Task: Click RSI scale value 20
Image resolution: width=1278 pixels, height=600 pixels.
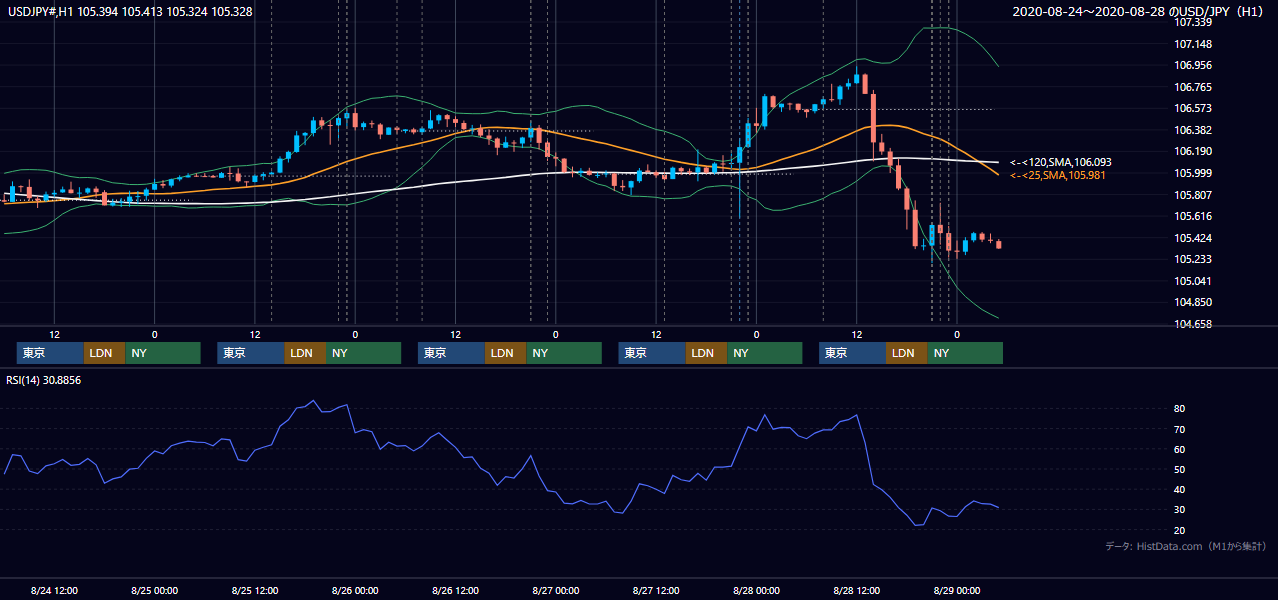Action: pos(1180,530)
